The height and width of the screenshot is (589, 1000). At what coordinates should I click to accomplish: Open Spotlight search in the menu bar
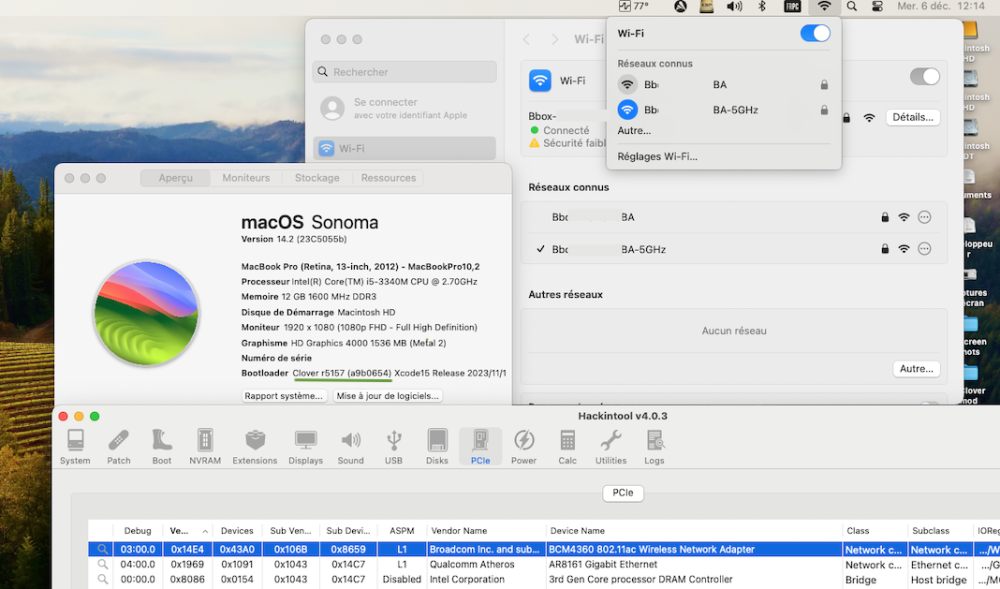(x=852, y=6)
